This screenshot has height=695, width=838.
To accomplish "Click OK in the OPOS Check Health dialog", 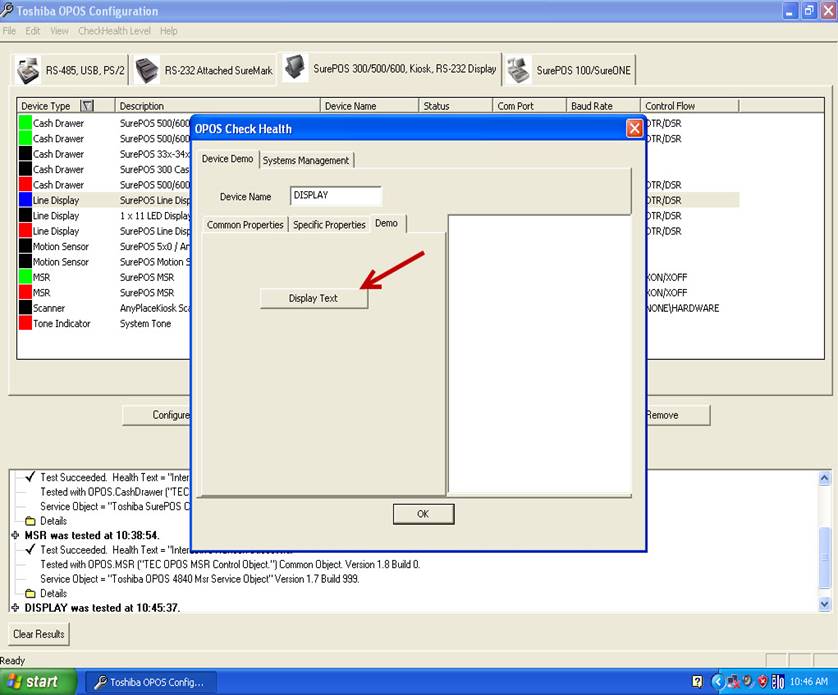I will (x=423, y=514).
